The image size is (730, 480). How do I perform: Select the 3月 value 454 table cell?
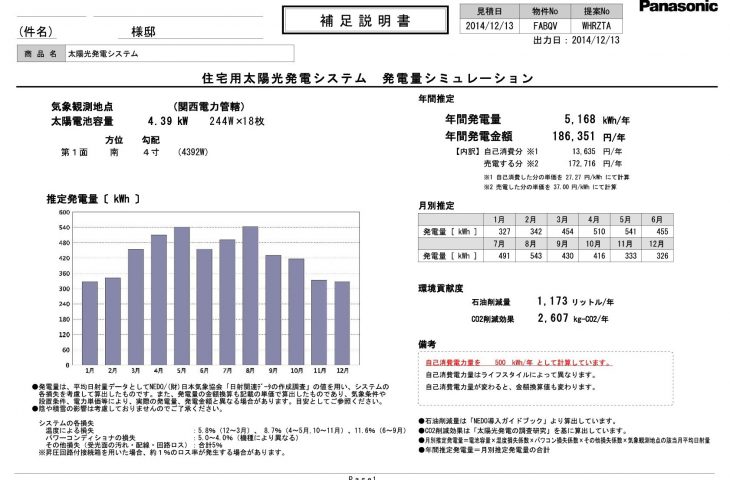click(562, 231)
